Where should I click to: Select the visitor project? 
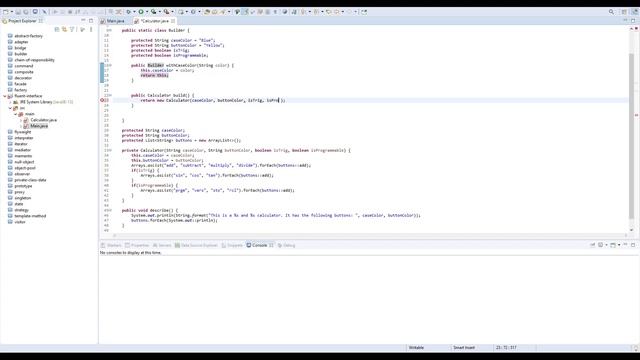[x=20, y=222]
